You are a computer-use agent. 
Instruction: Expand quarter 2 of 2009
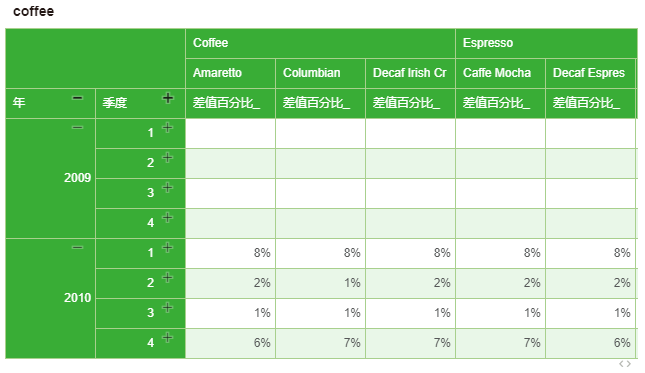[167, 158]
